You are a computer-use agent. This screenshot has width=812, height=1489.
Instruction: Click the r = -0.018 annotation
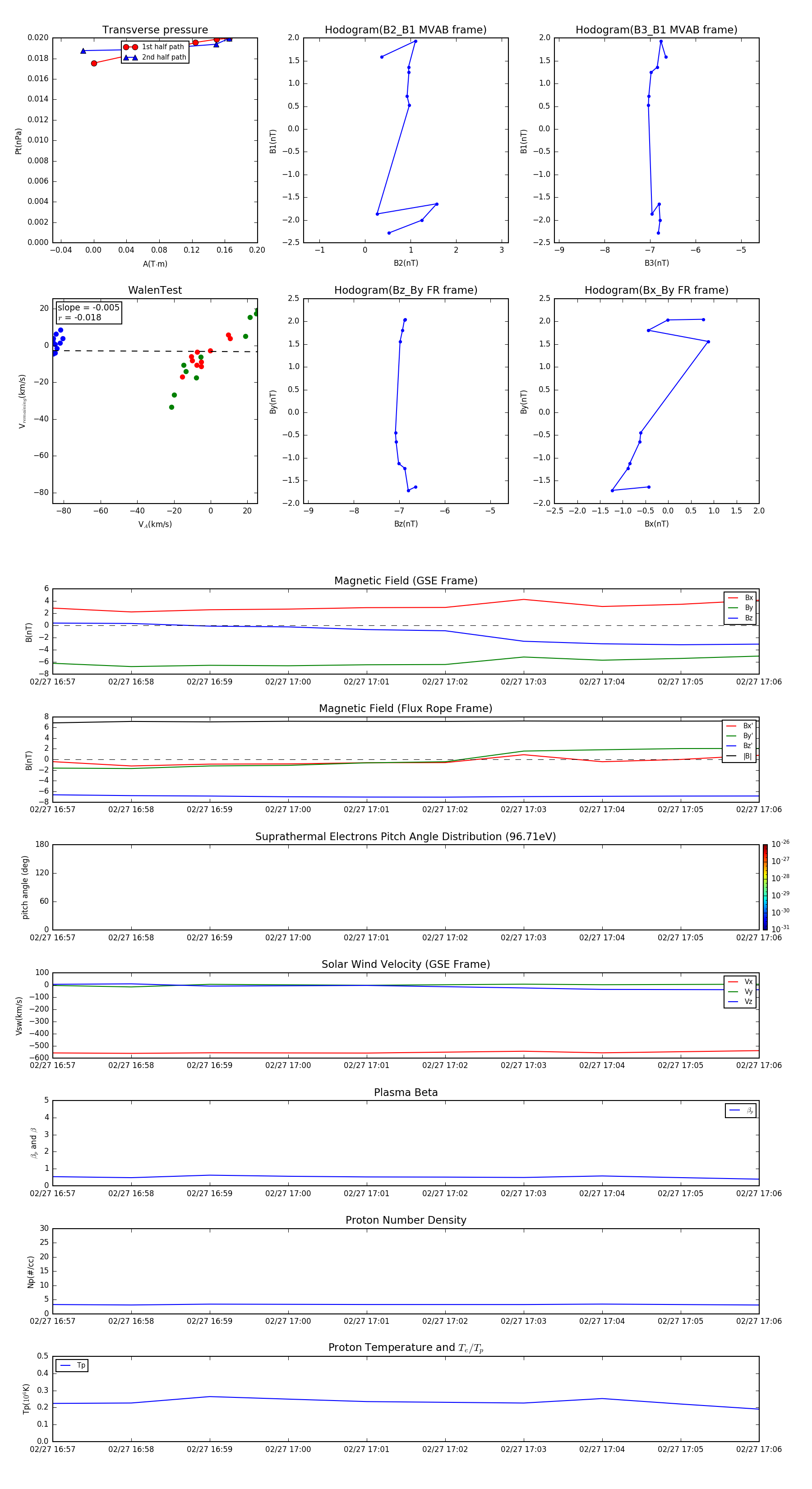(80, 317)
